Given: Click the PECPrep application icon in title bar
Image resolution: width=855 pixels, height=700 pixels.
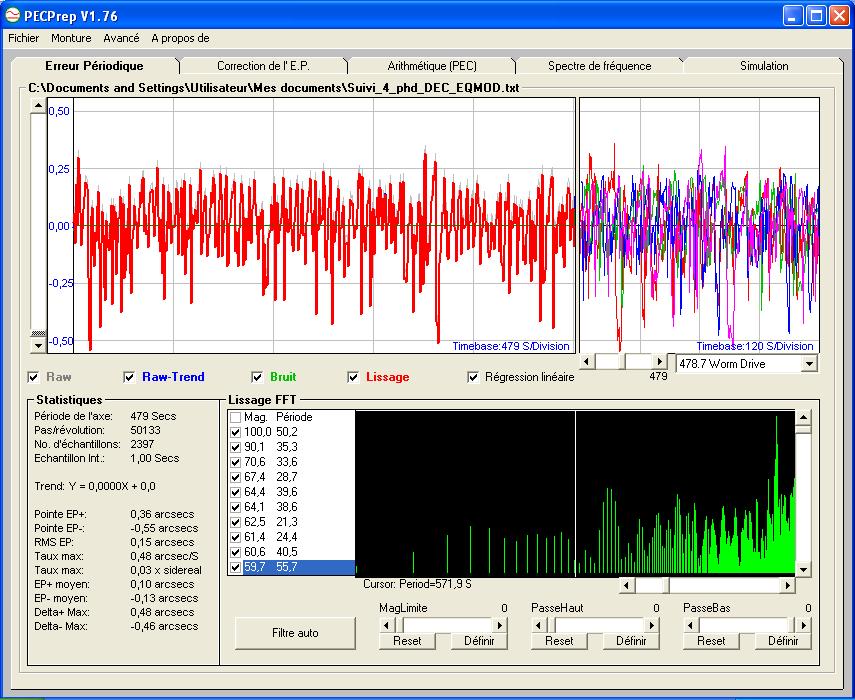Looking at the screenshot, I should click(x=13, y=15).
